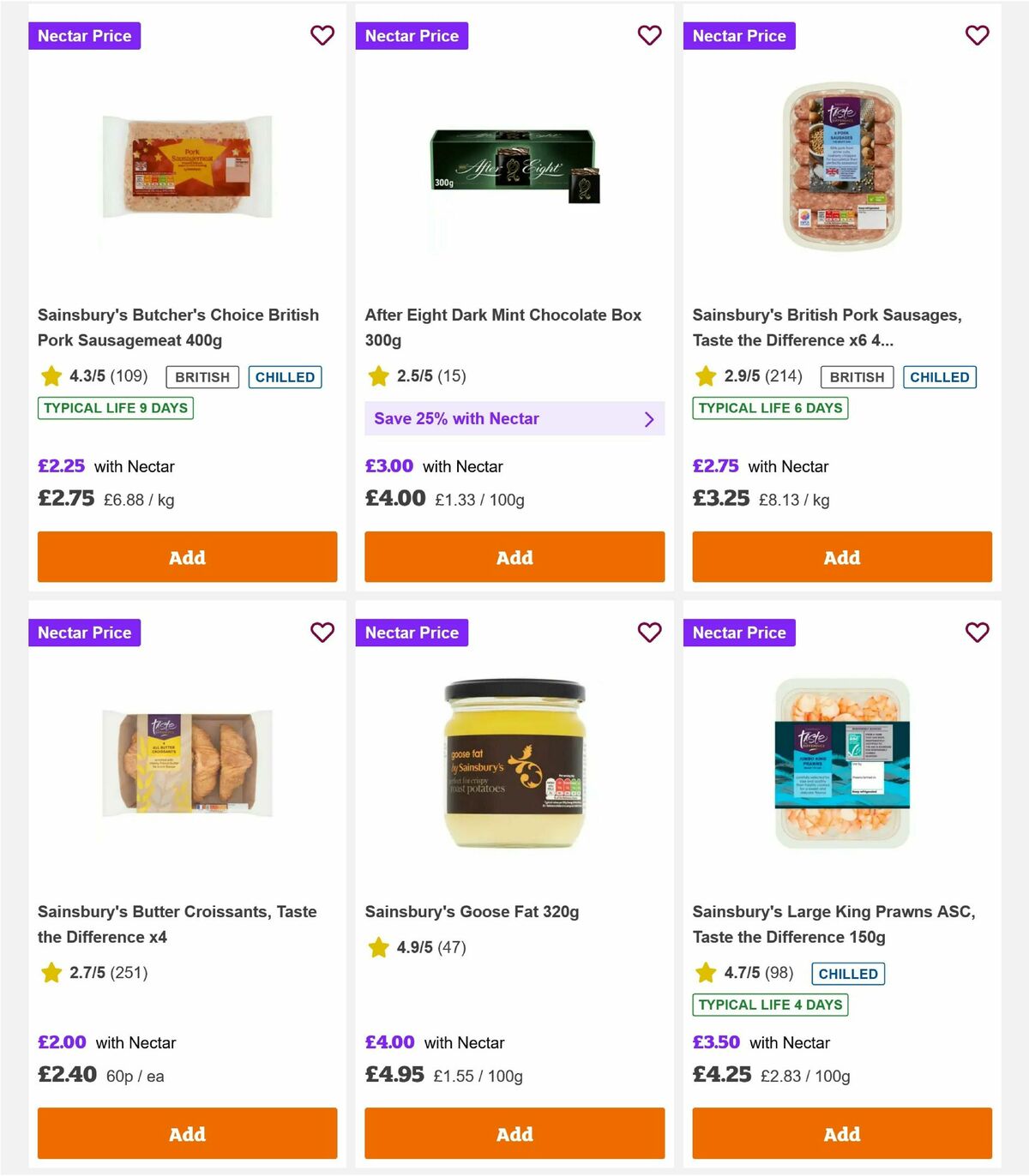Click the heart icon for Butter Croissants
Screen dimensions: 1029x1176
coord(322,633)
